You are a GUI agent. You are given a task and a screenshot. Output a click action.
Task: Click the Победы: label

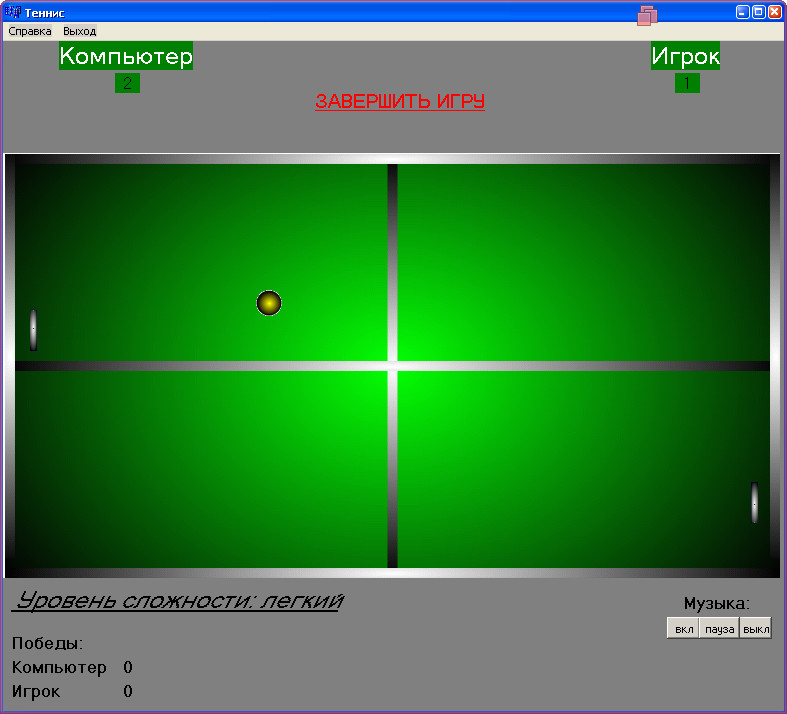pyautogui.click(x=48, y=643)
